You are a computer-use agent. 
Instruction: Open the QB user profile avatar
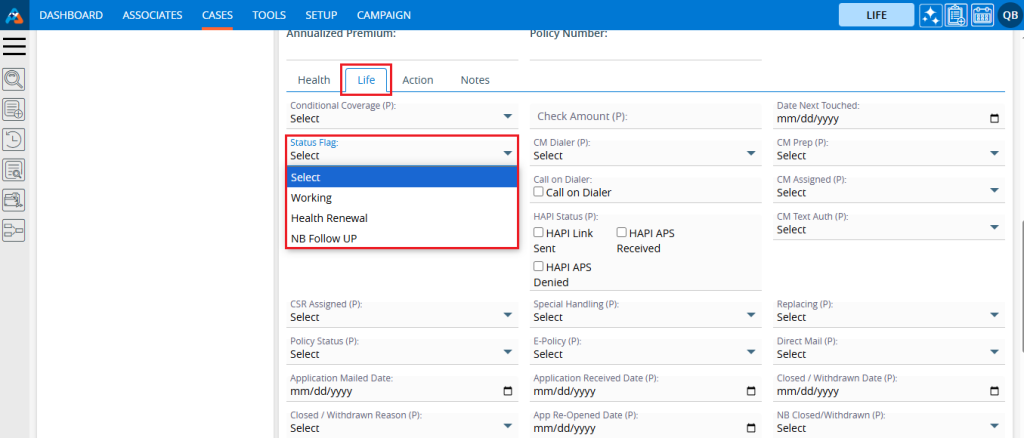point(1008,15)
